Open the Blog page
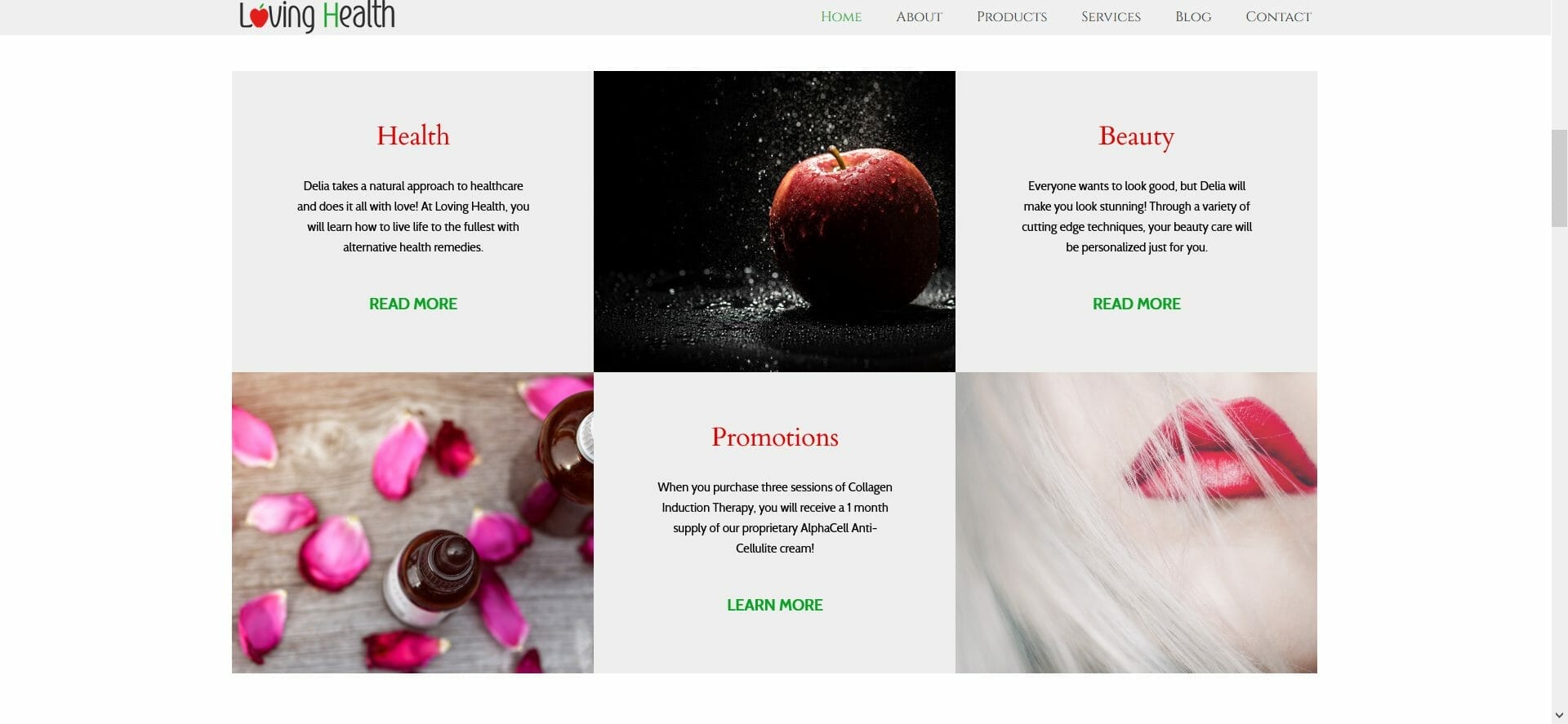Viewport: 1568px width, 724px height. [1192, 17]
